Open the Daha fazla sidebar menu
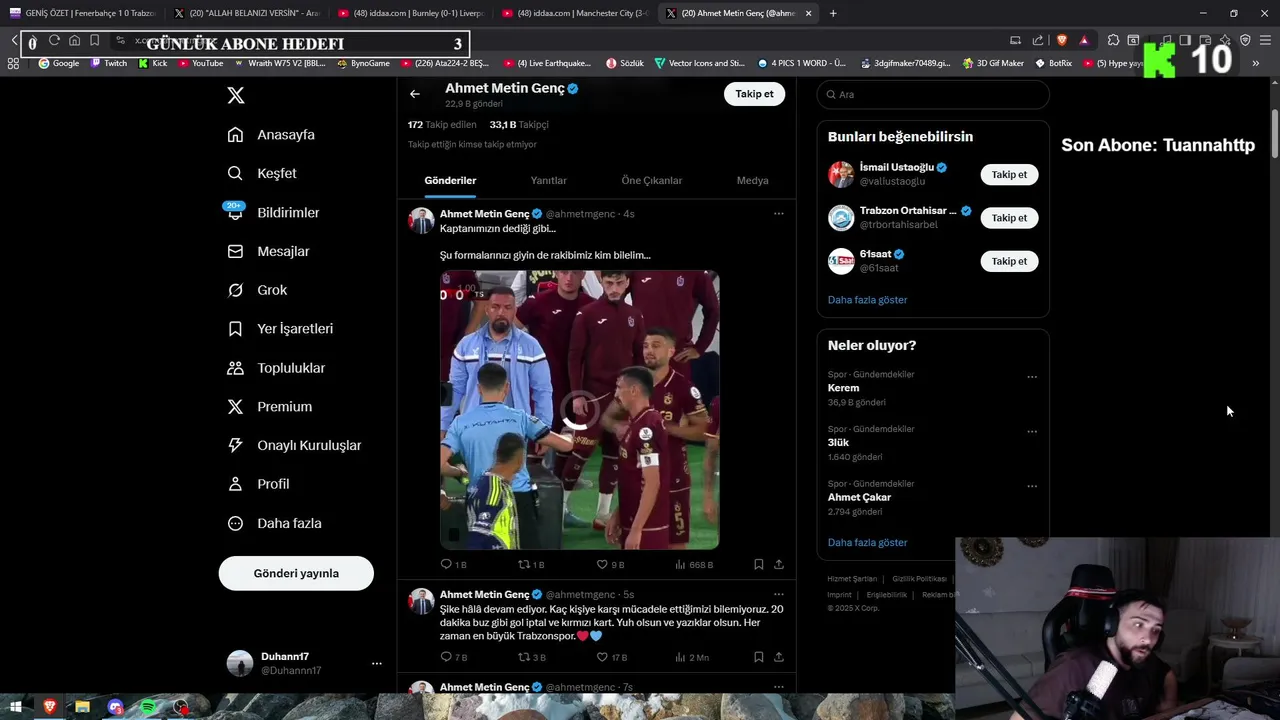This screenshot has height=720, width=1280. pos(274,523)
